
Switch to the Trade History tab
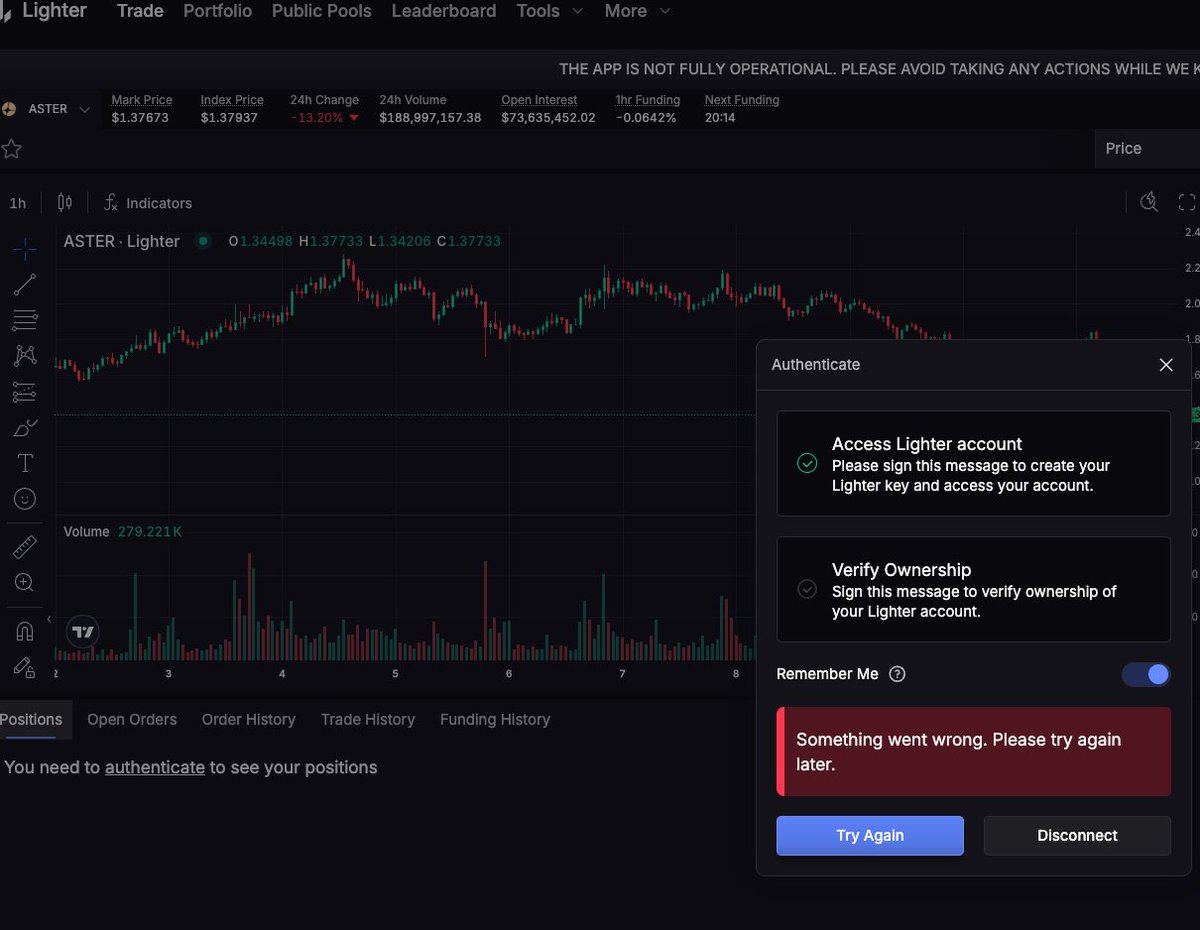pyautogui.click(x=368, y=719)
